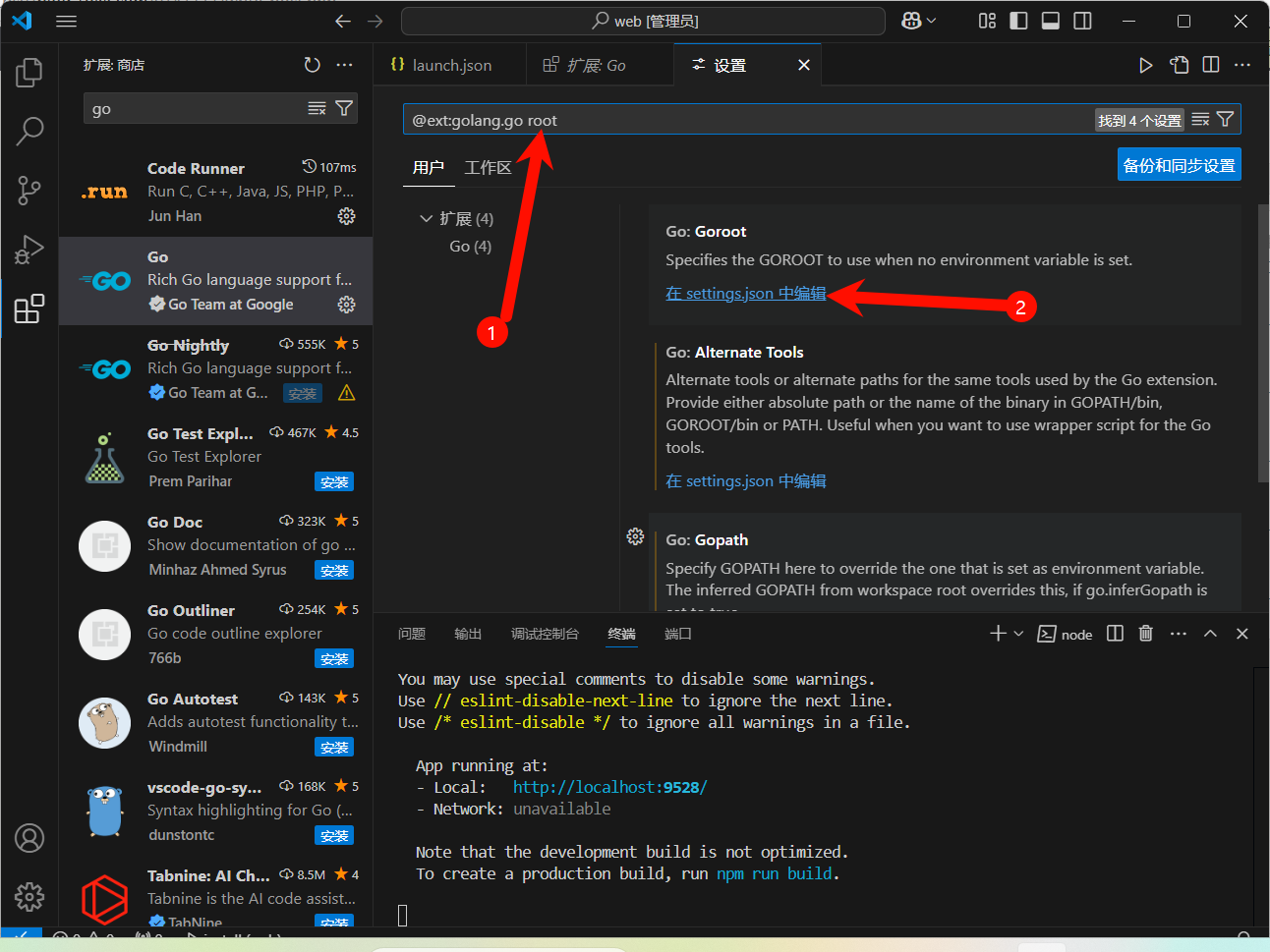Screen dimensions: 1270x952
Task: Open the Accounts menu icon
Action: pyautogui.click(x=29, y=838)
